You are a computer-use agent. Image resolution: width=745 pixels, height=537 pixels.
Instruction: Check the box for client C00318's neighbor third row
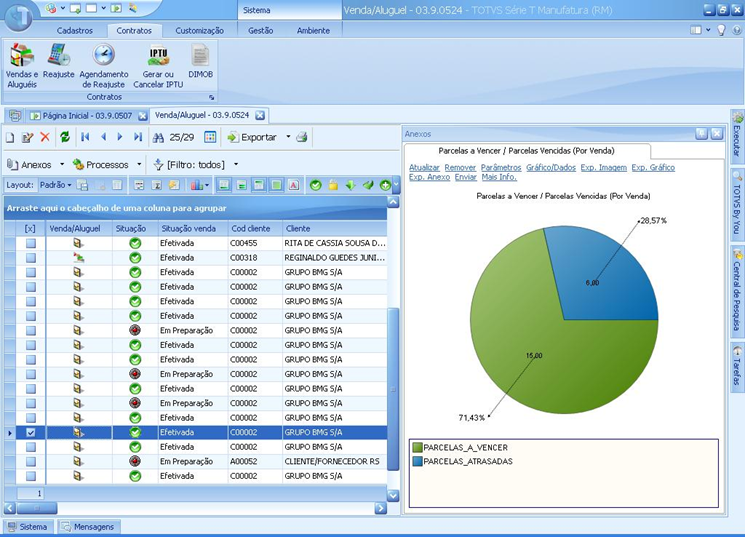point(31,273)
